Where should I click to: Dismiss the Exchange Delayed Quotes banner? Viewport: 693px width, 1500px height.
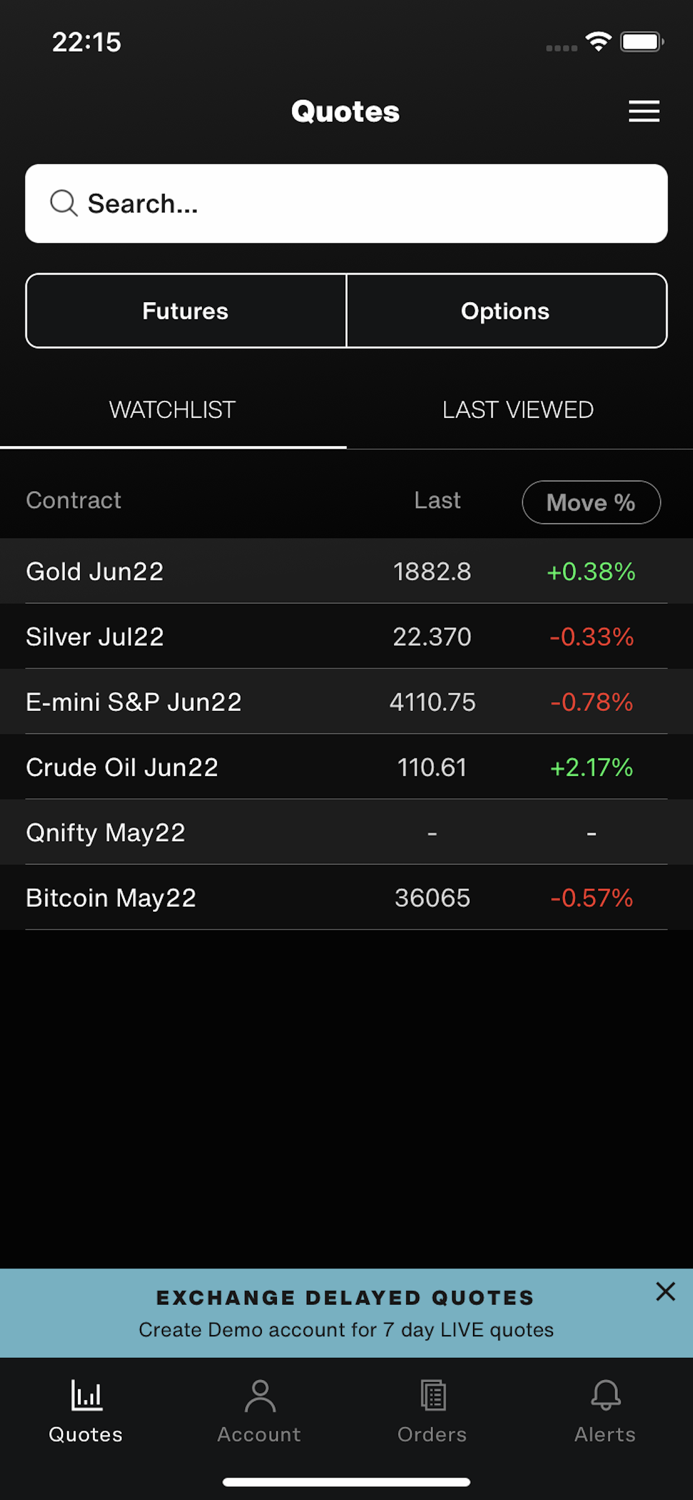[x=665, y=1292]
